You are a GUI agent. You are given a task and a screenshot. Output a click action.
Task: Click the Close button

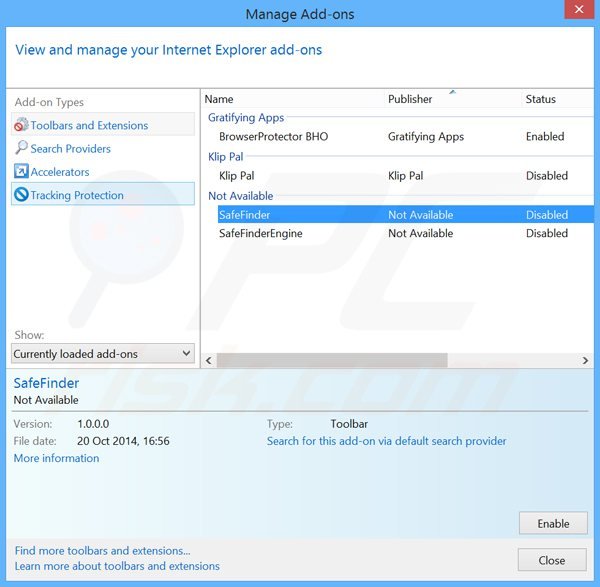[552, 560]
